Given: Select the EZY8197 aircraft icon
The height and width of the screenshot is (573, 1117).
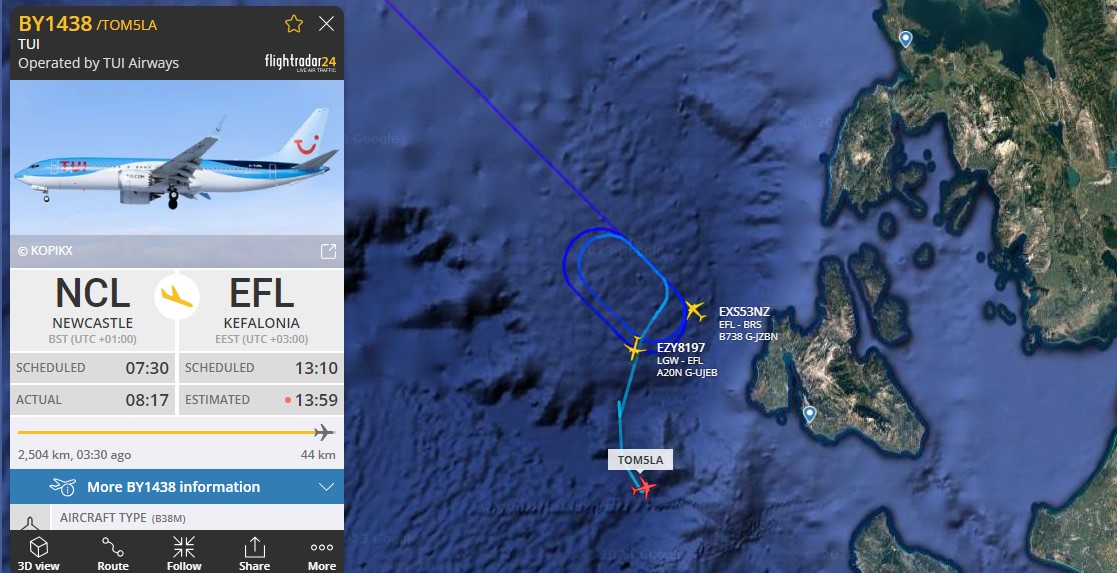Looking at the screenshot, I should tap(635, 349).
